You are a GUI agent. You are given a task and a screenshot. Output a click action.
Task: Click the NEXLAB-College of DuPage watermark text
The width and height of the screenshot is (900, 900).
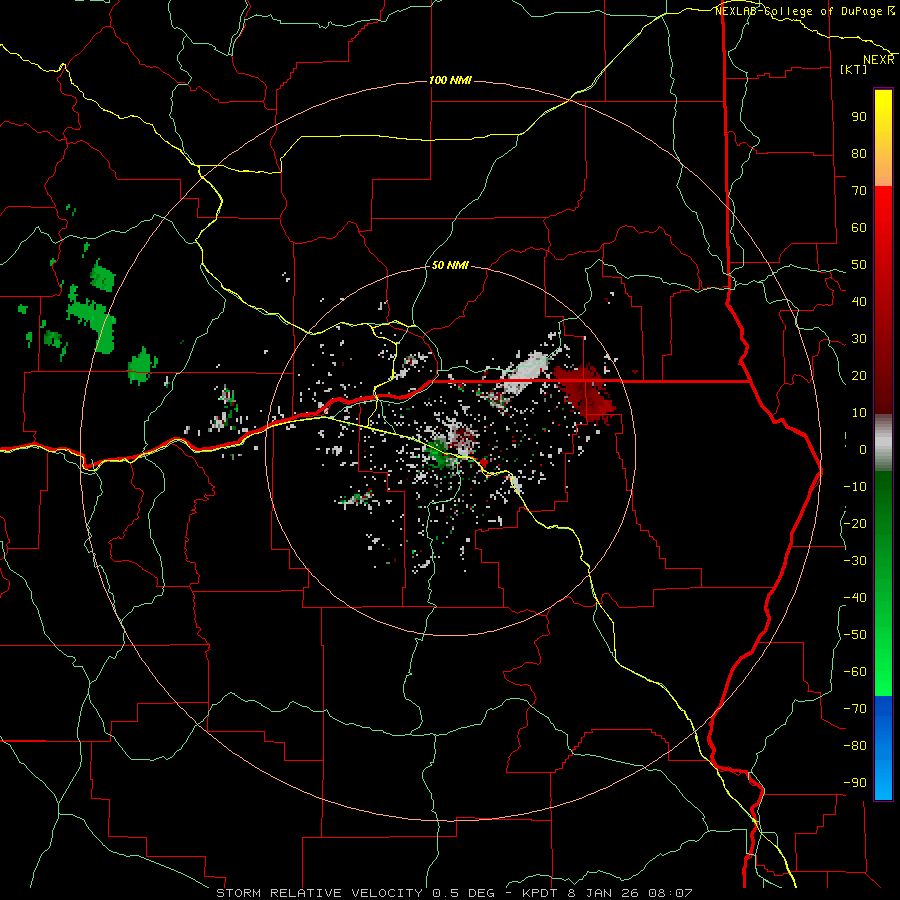[805, 11]
